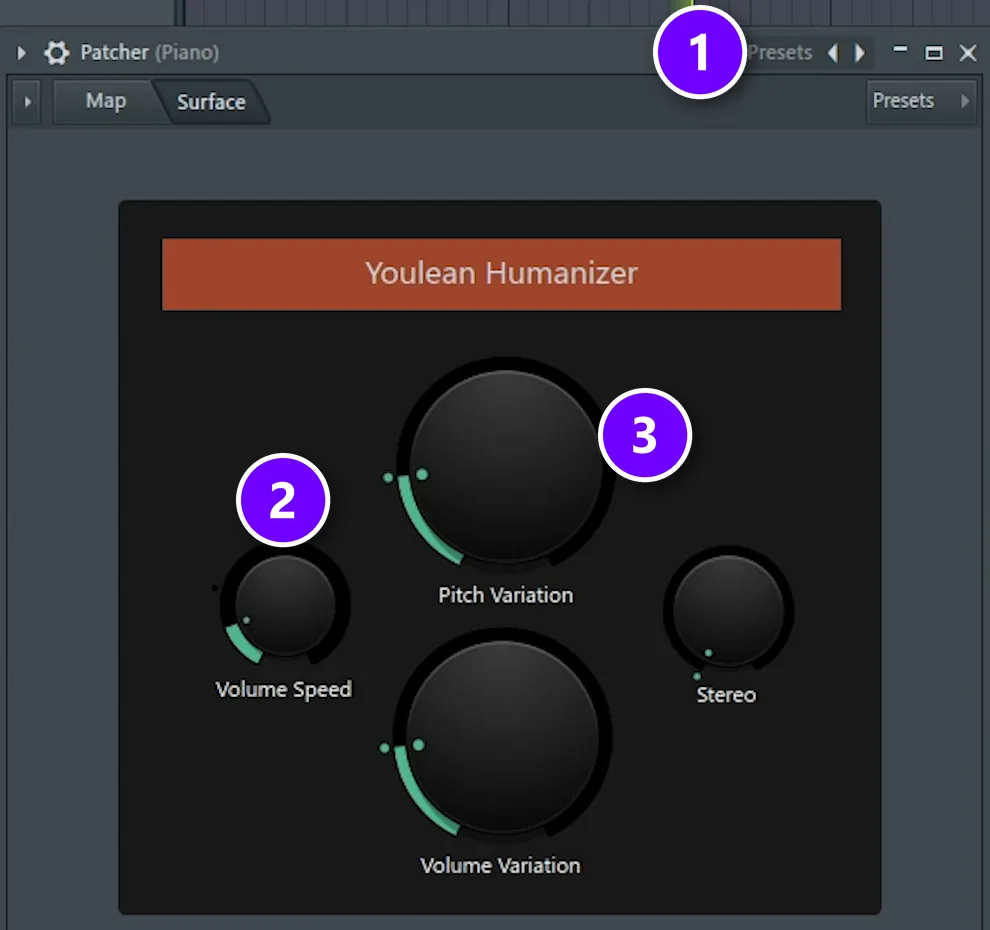This screenshot has width=990, height=930.
Task: Select the next preset arrow
Action: (x=859, y=52)
